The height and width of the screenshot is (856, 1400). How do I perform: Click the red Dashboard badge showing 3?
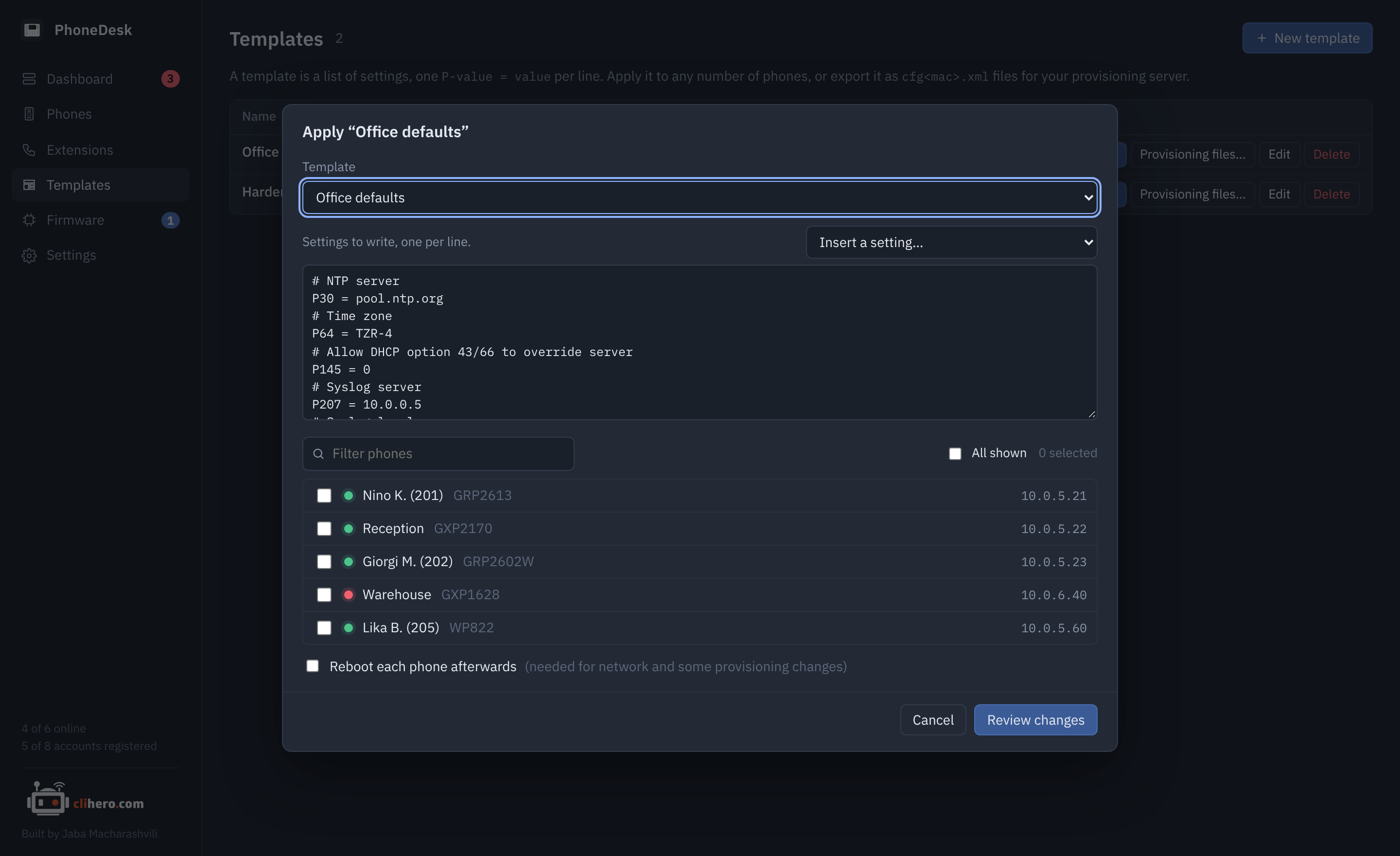coord(171,79)
